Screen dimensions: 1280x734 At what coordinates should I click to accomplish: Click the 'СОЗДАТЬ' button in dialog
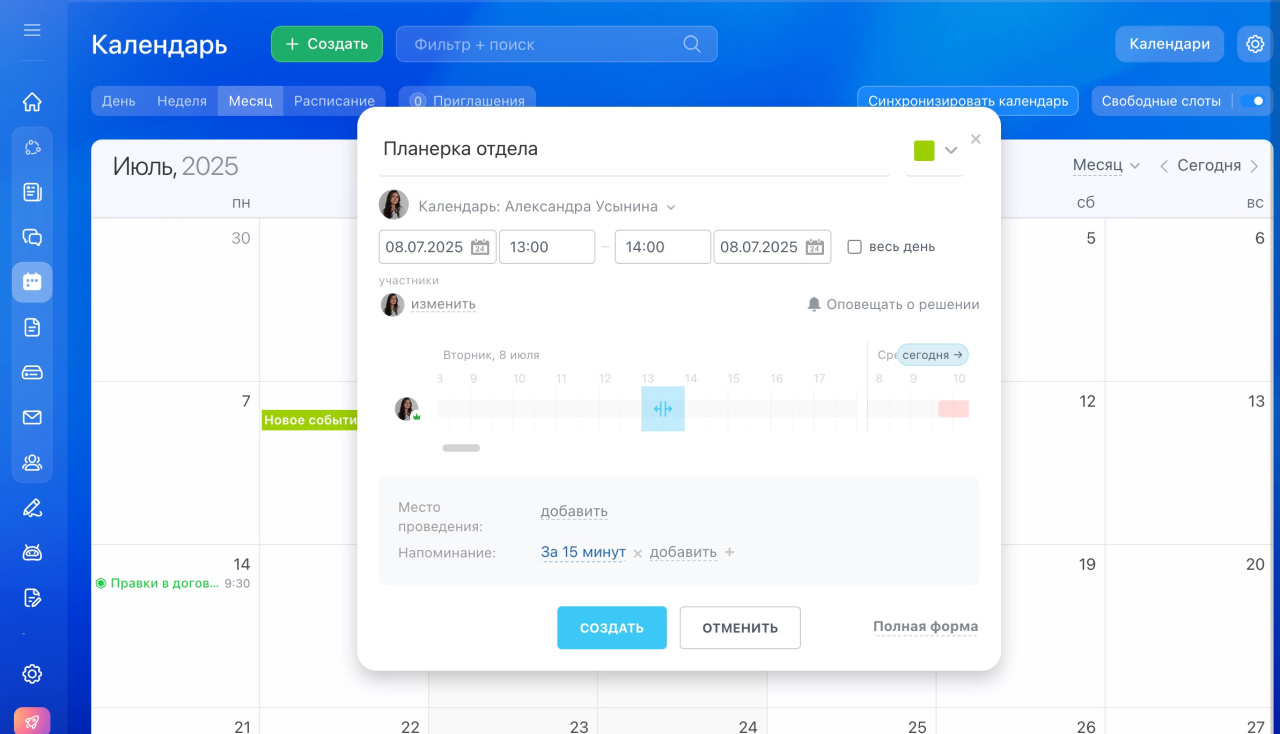(x=611, y=628)
